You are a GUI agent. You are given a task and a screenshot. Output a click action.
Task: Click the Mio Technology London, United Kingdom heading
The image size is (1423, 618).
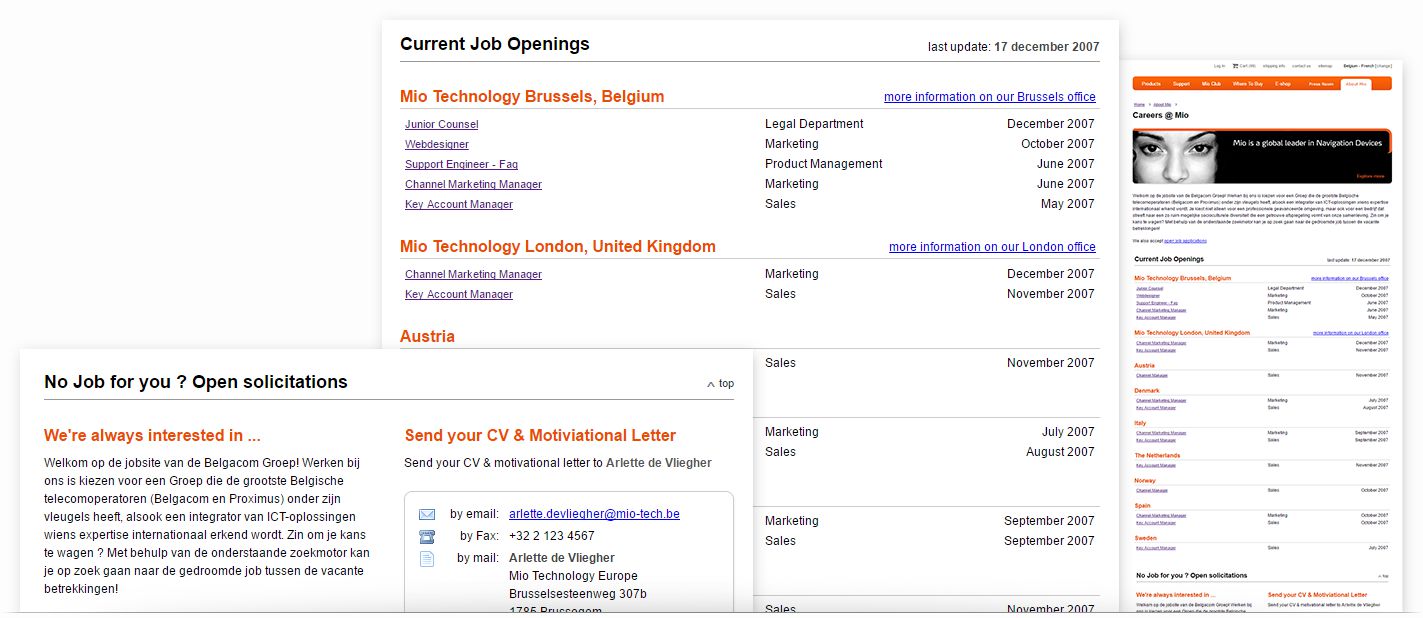click(x=558, y=247)
